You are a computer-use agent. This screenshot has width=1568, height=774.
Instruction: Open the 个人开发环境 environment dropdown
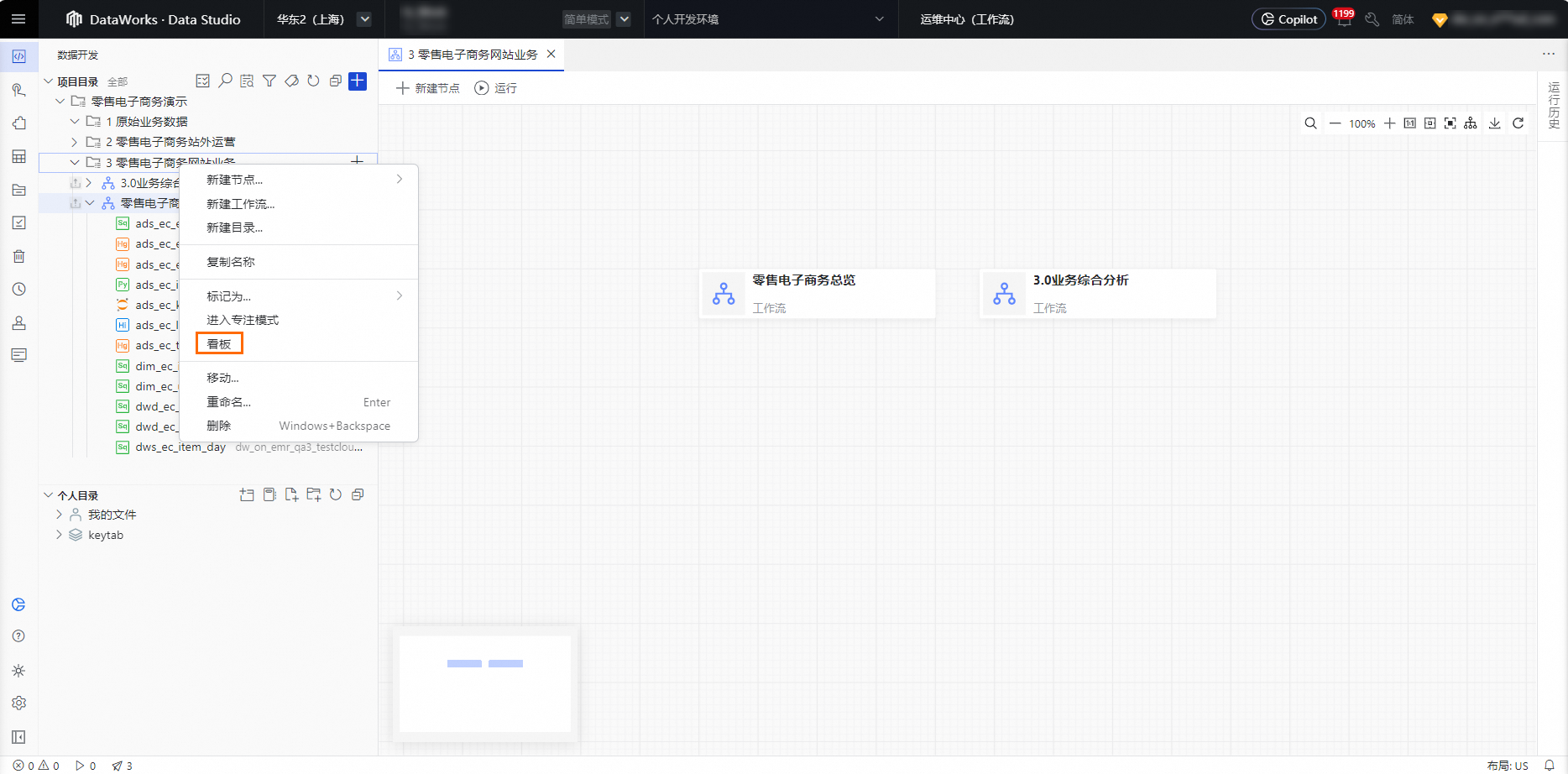pyautogui.click(x=768, y=19)
